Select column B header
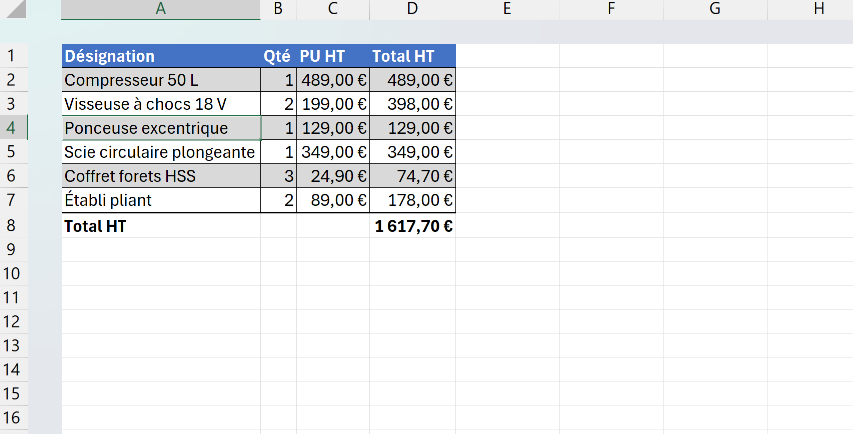This screenshot has width=853, height=434. [278, 9]
